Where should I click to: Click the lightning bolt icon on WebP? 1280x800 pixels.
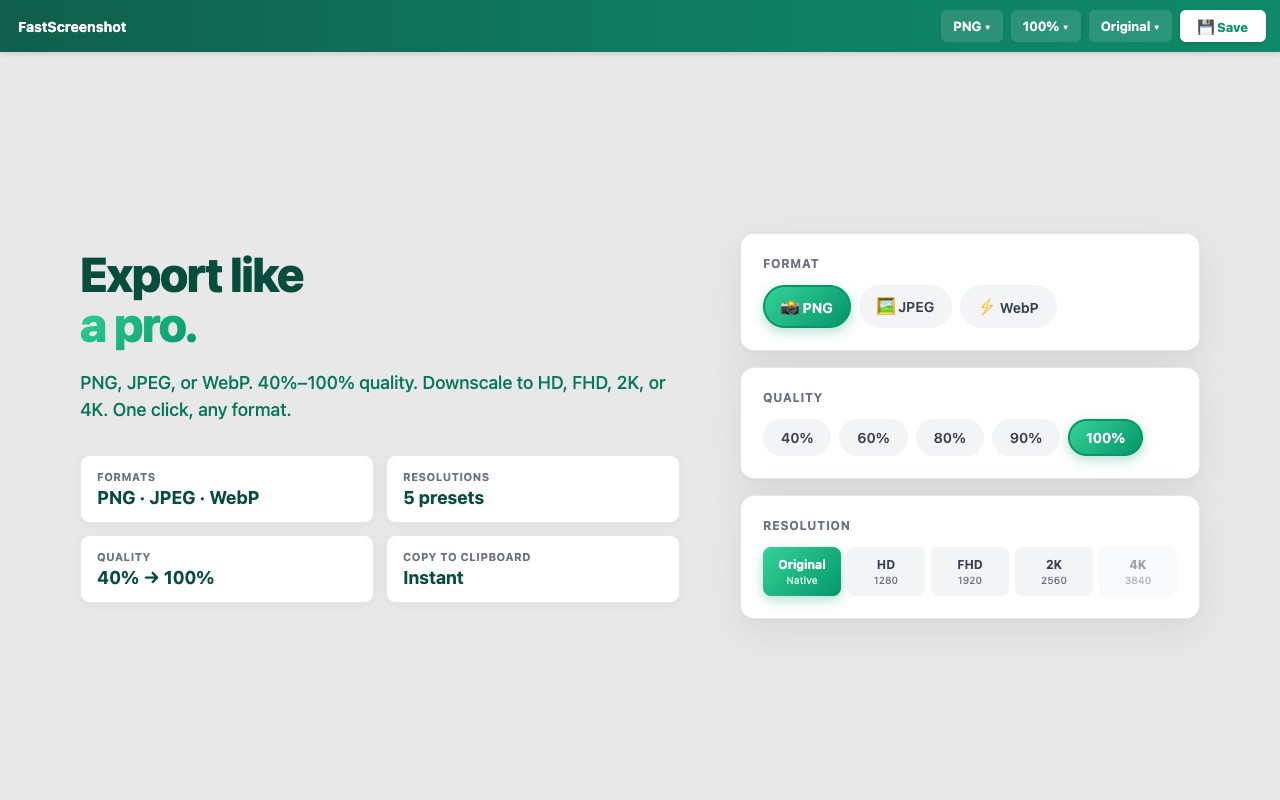pyautogui.click(x=986, y=307)
